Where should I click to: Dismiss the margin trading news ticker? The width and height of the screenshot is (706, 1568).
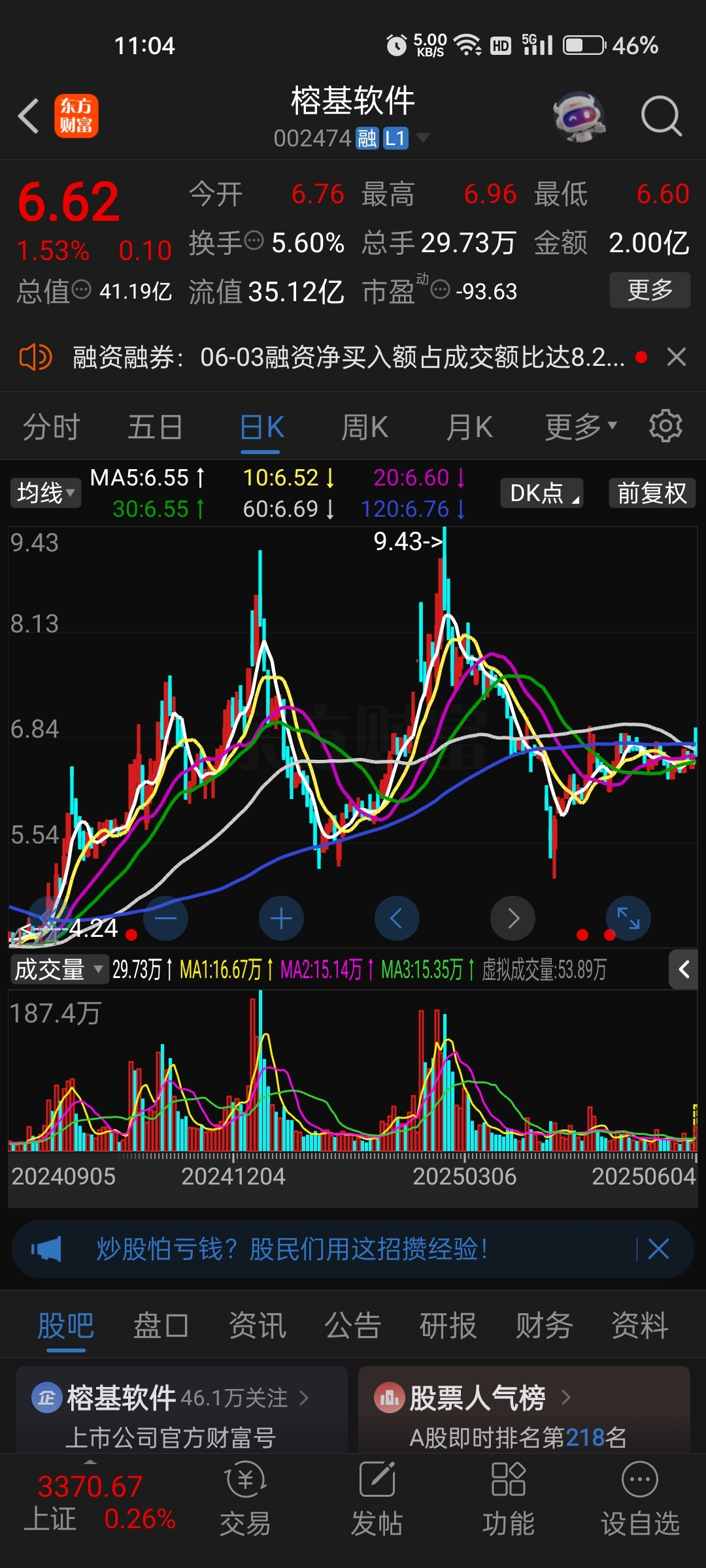[x=676, y=357]
